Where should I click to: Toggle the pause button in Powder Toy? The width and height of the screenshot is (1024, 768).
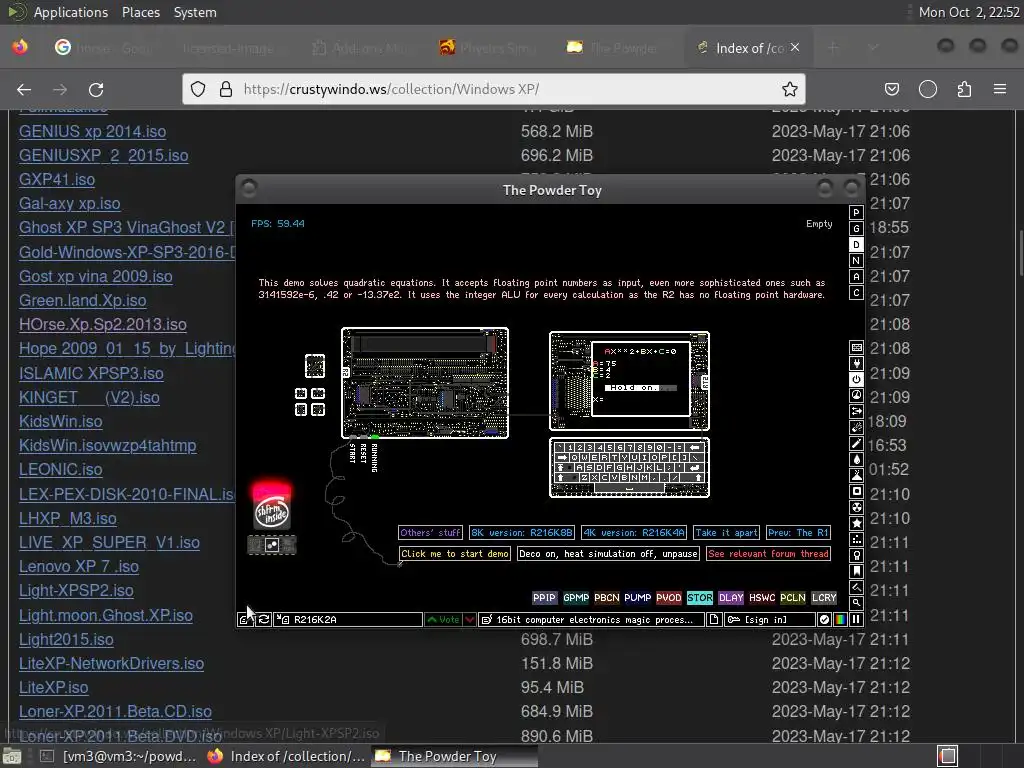pos(856,619)
